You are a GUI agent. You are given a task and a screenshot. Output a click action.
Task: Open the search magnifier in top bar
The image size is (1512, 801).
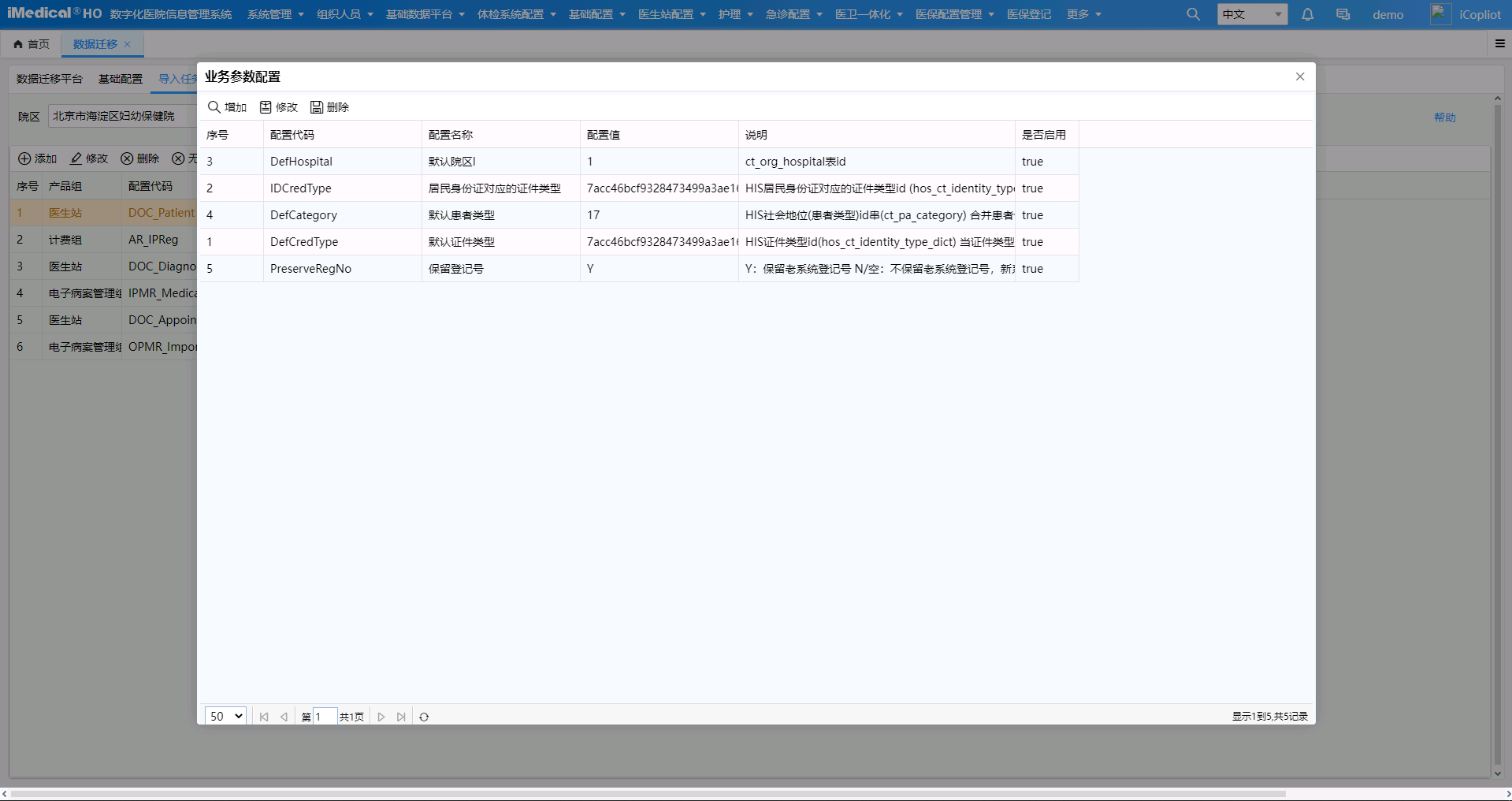[x=1194, y=14]
